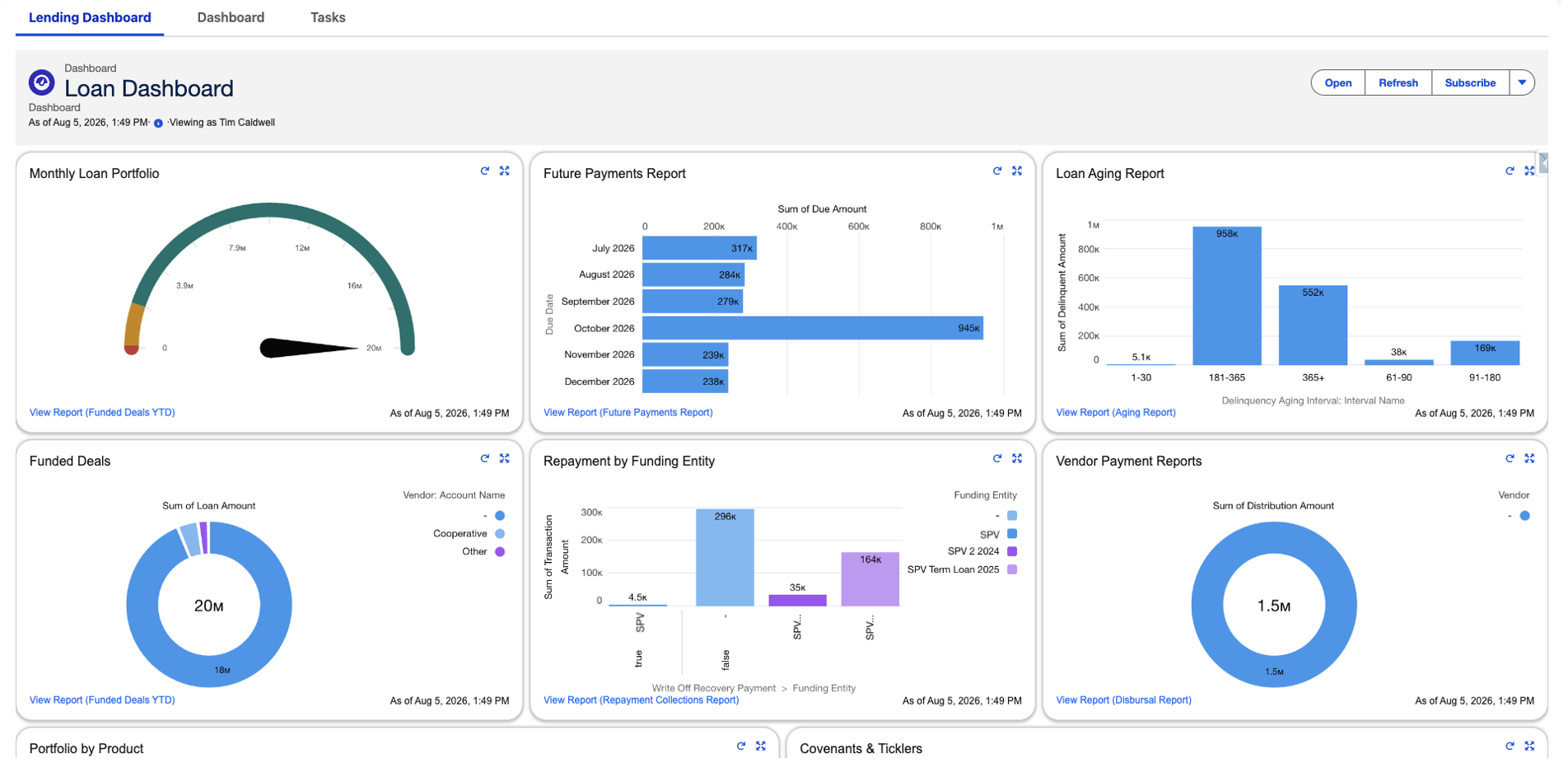
Task: Click the Loan Dashboard logo icon
Action: tap(42, 82)
